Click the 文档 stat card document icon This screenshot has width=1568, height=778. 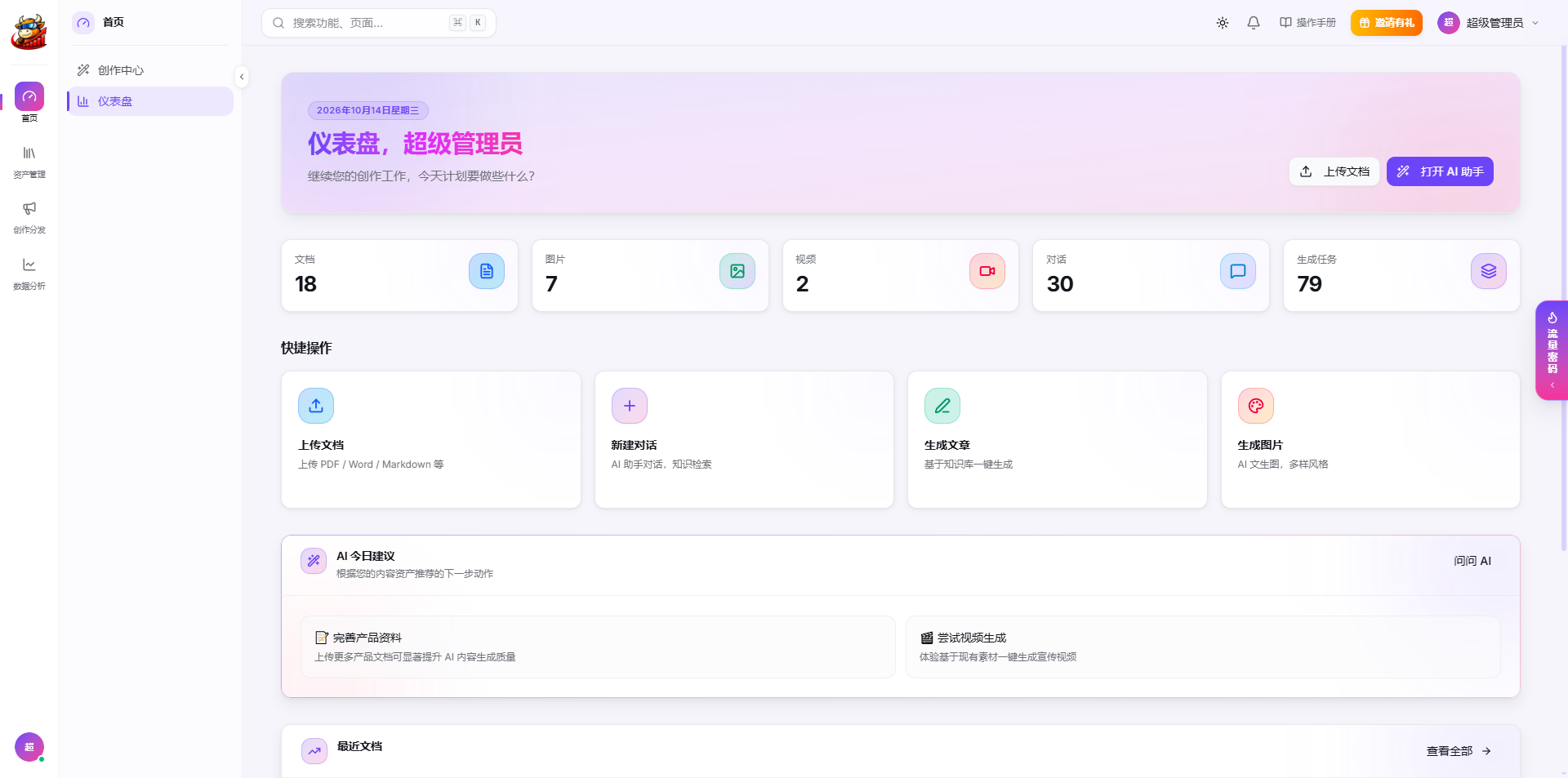click(487, 271)
